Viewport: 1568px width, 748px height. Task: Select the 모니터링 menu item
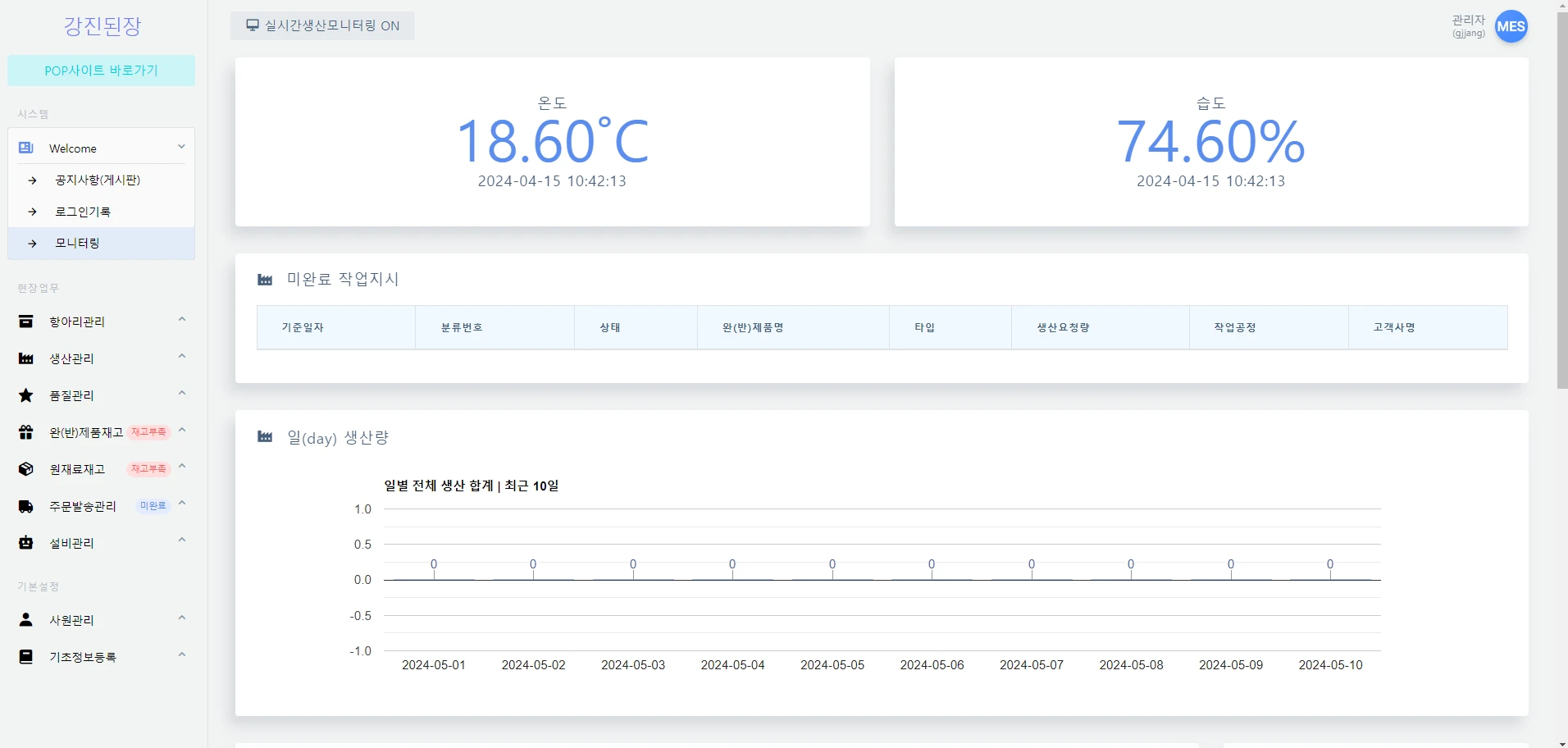[102, 244]
